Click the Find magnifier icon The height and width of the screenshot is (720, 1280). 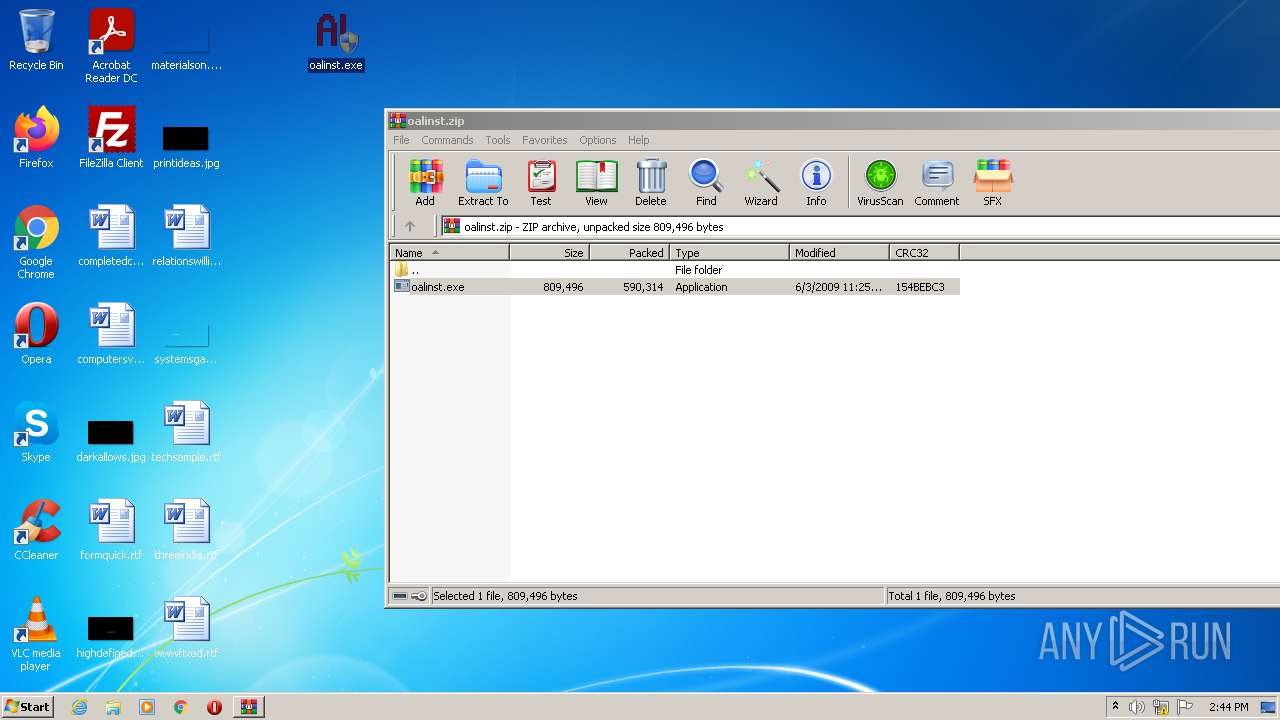tap(706, 182)
